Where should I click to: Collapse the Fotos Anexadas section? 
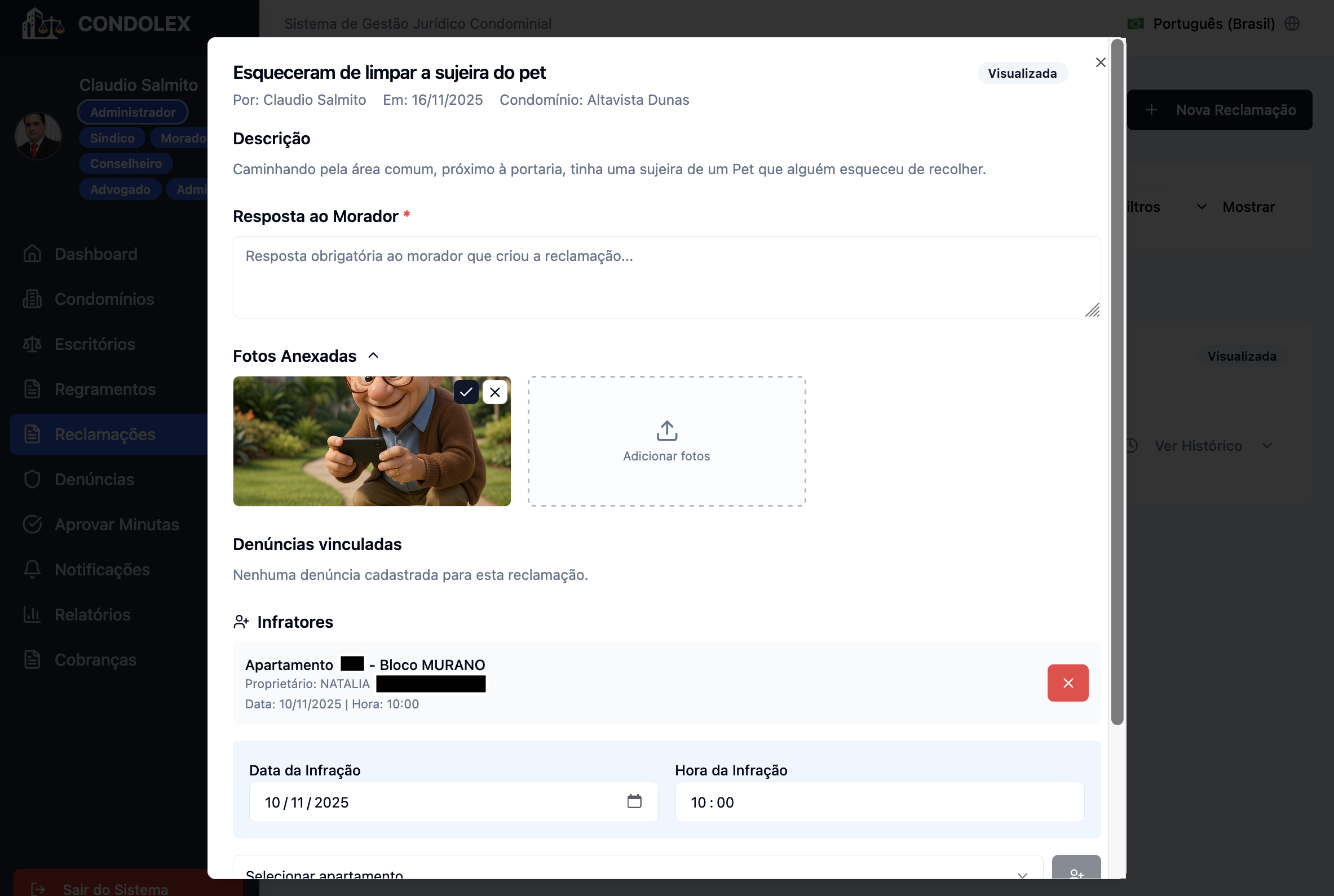click(x=373, y=356)
